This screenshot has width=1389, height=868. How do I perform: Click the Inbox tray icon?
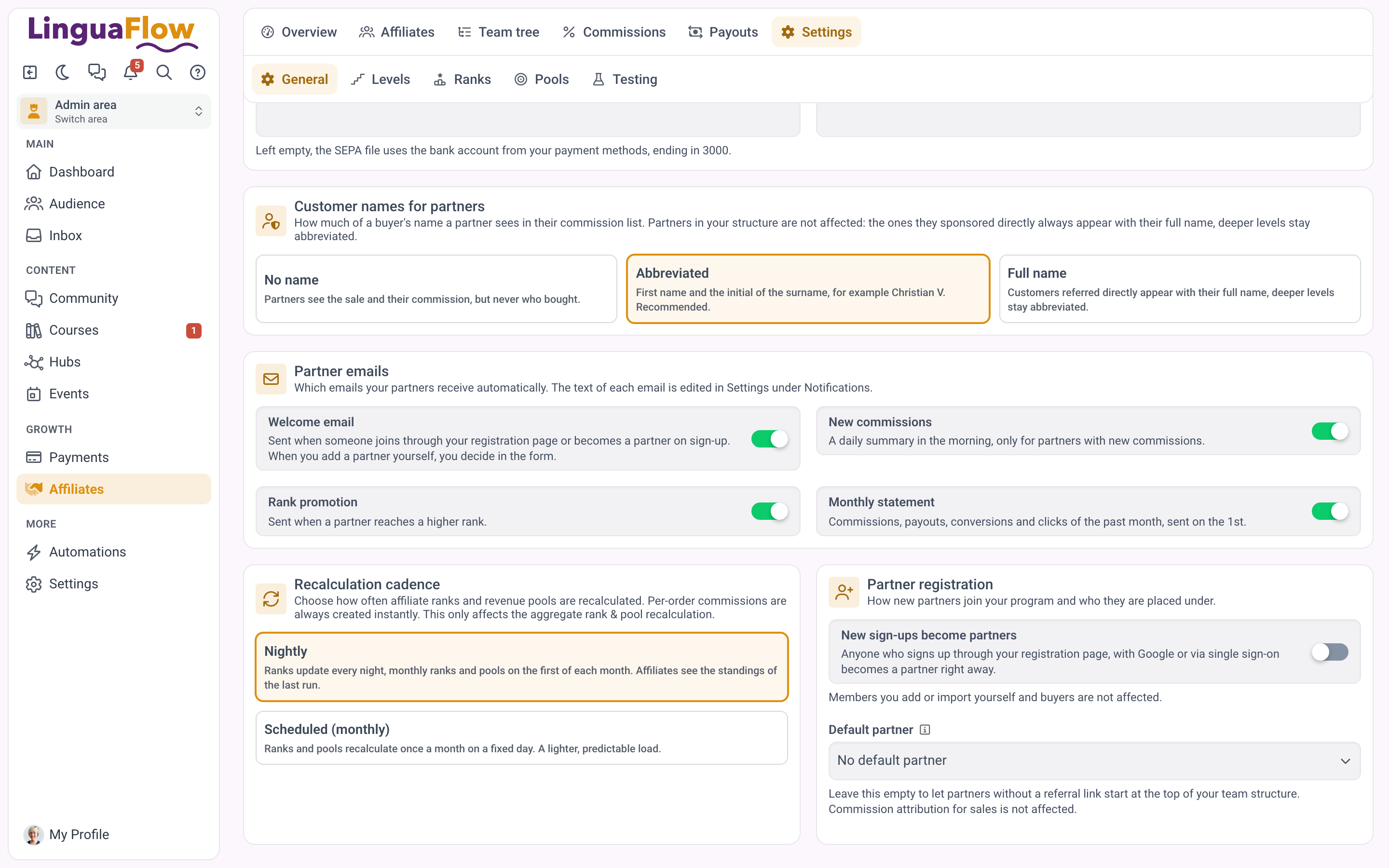click(34, 235)
